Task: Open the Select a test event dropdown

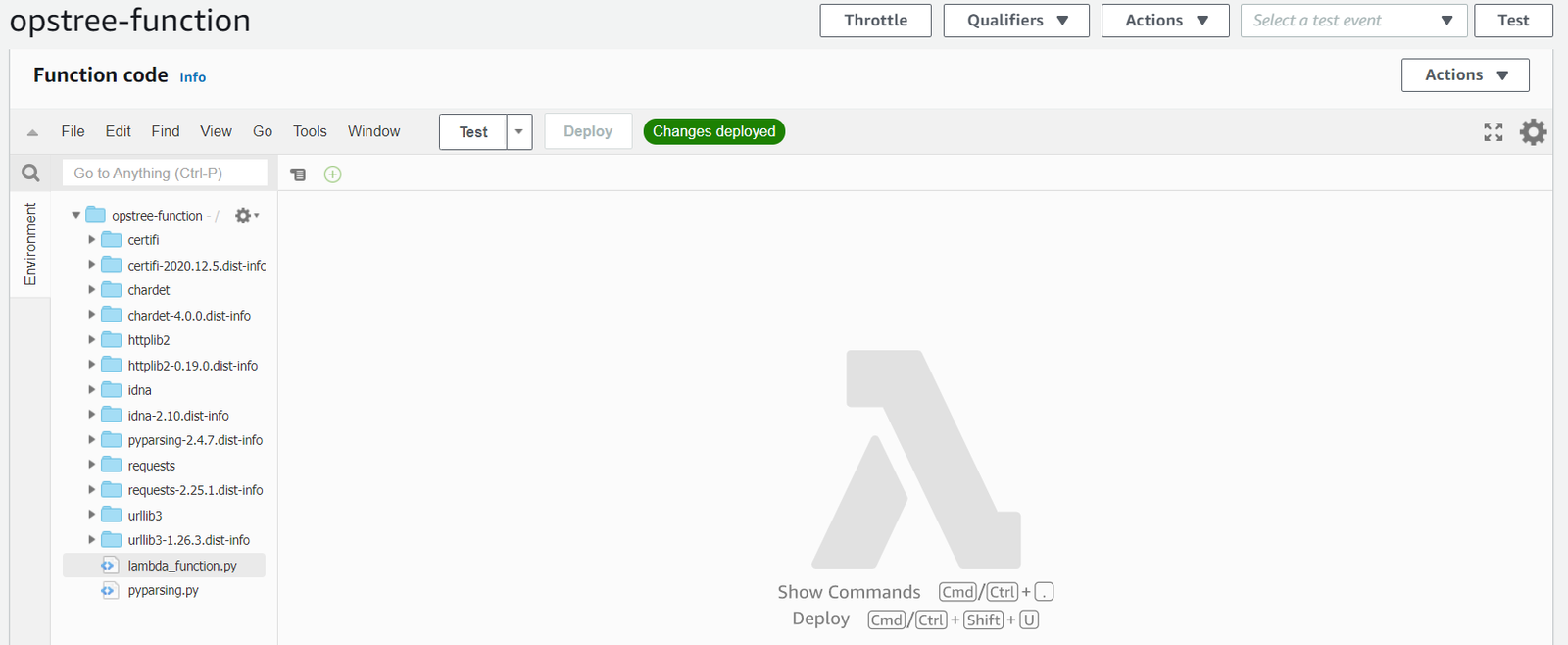Action: pyautogui.click(x=1353, y=21)
